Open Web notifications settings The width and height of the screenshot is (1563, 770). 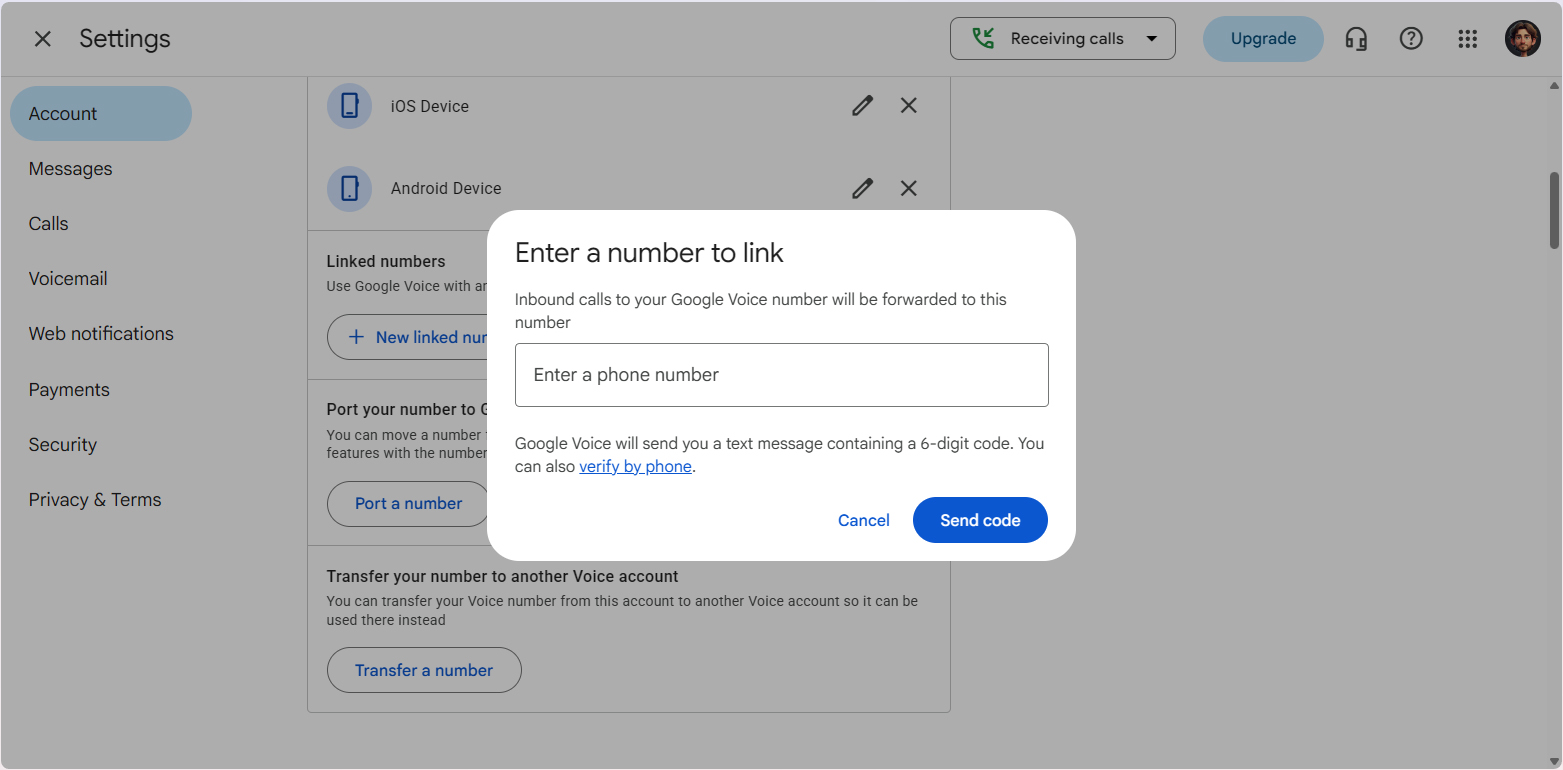[x=101, y=334]
